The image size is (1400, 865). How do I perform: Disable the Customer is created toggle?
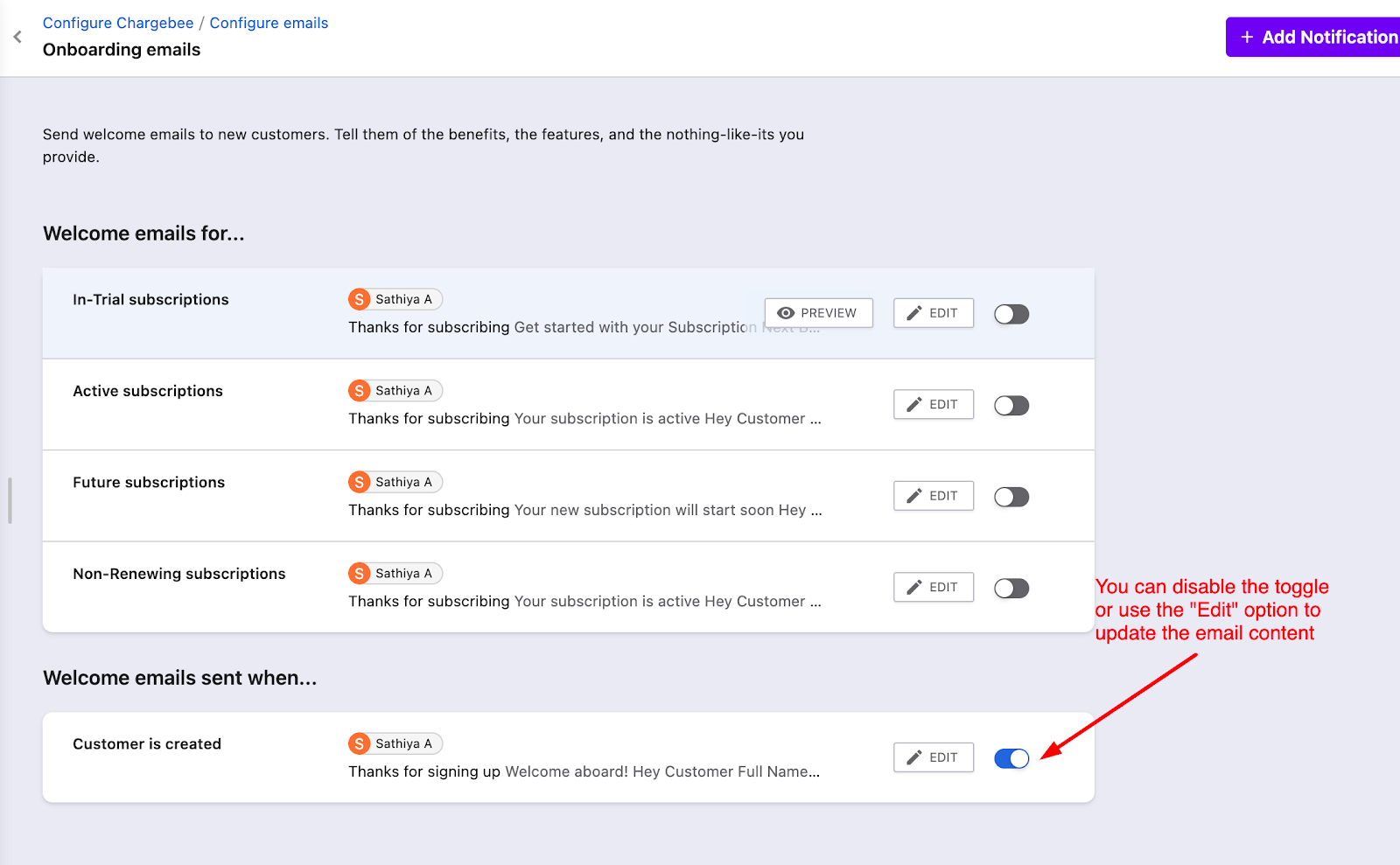[x=1011, y=758]
